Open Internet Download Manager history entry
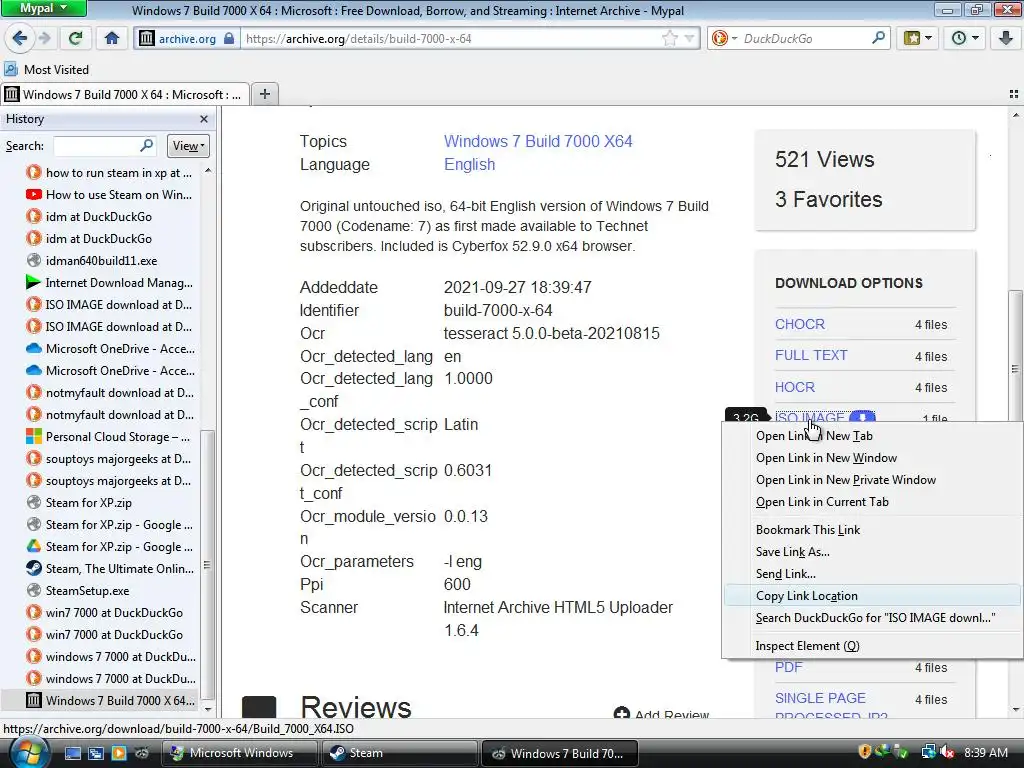Viewport: 1024px width, 768px height. click(109, 283)
